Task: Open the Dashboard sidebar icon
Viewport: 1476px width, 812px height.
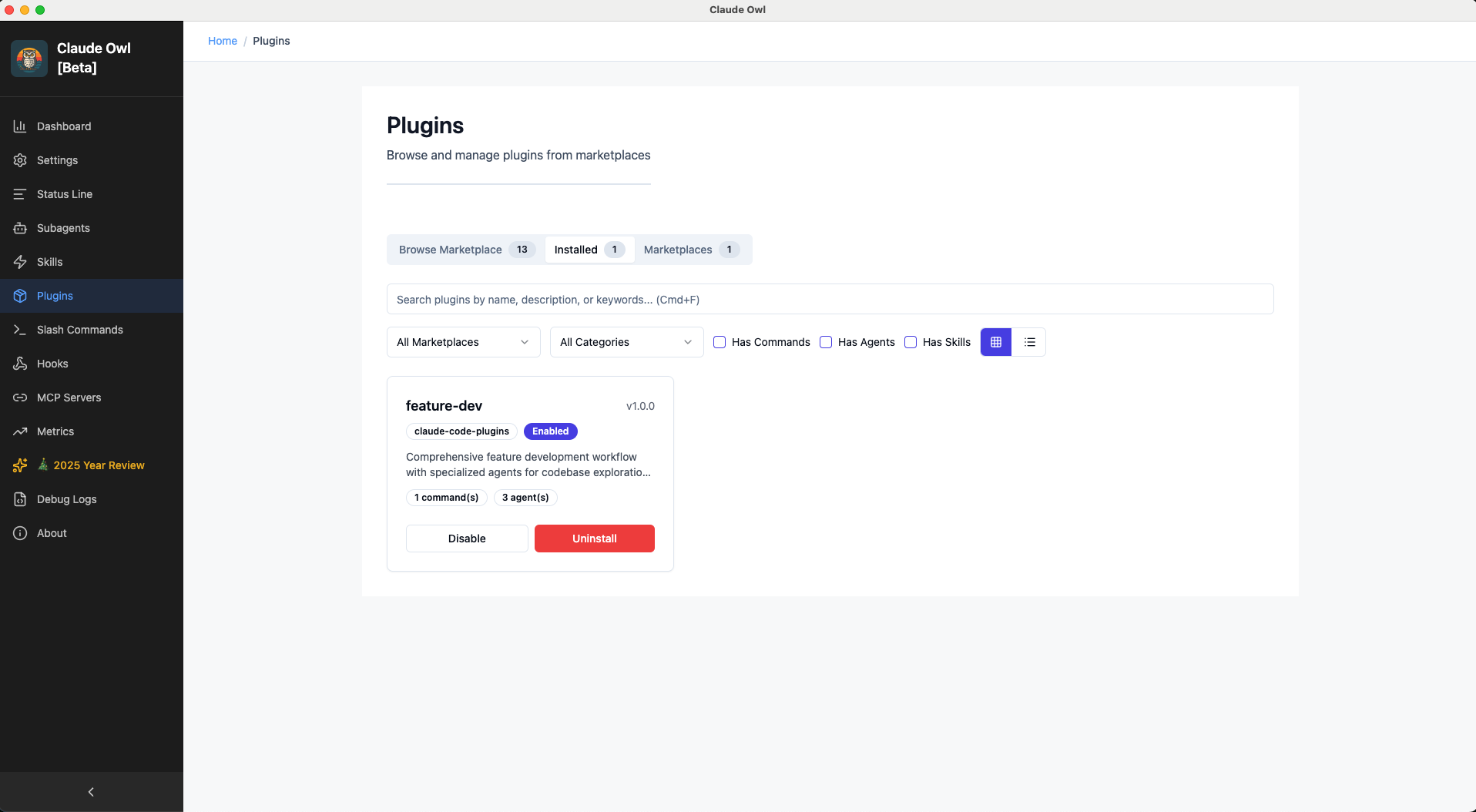Action: pos(19,126)
